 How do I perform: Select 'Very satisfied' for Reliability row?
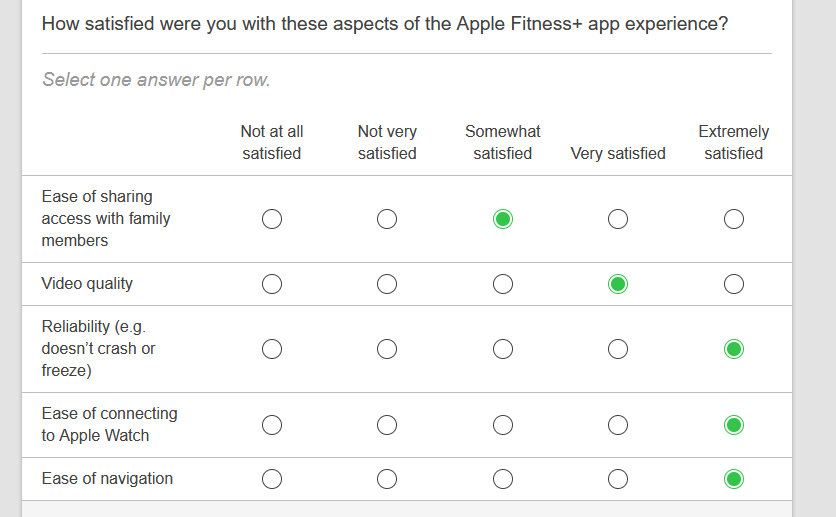(x=618, y=349)
